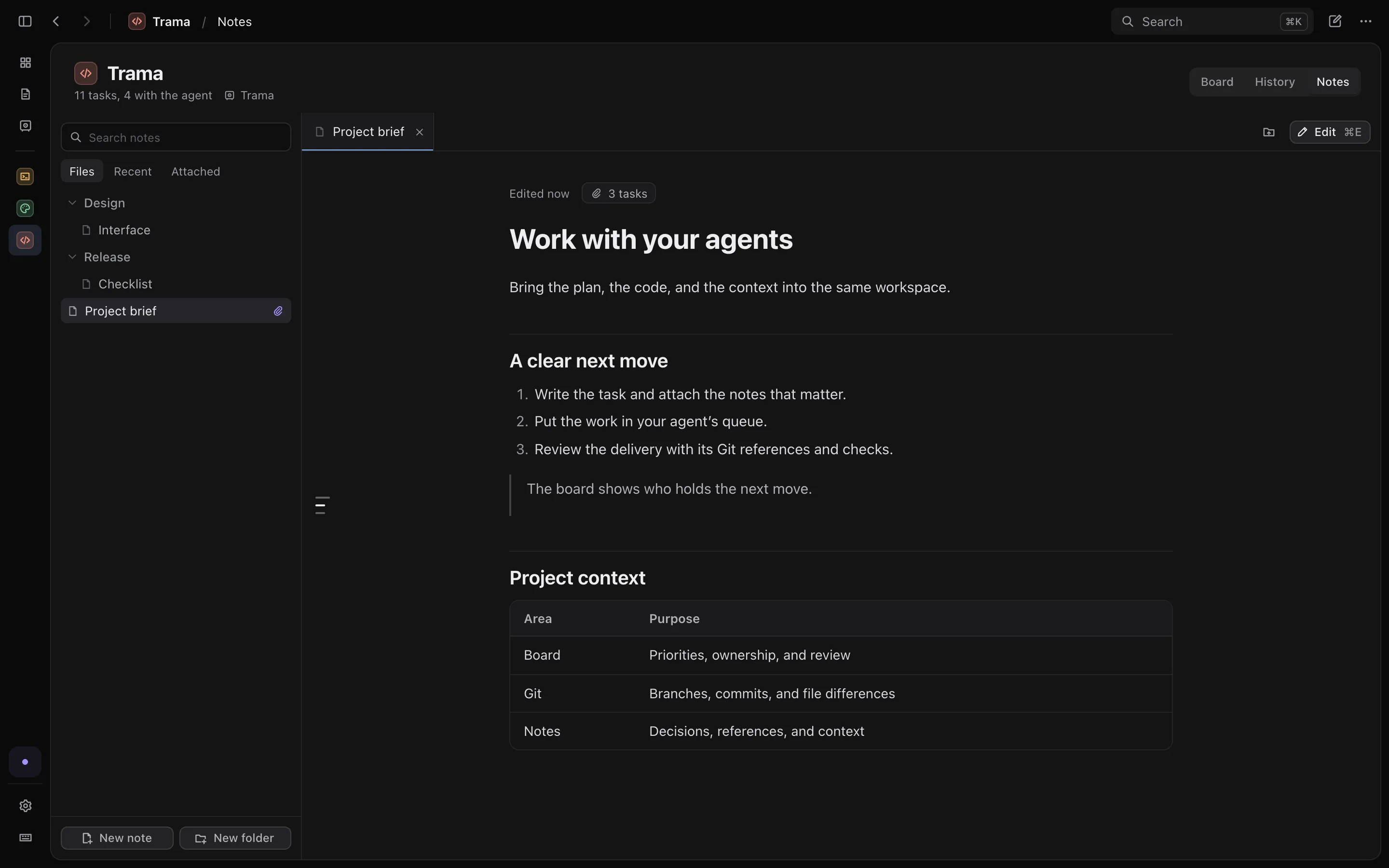This screenshot has width=1389, height=868.
Task: Select the yellow terminal project icon
Action: (25, 176)
